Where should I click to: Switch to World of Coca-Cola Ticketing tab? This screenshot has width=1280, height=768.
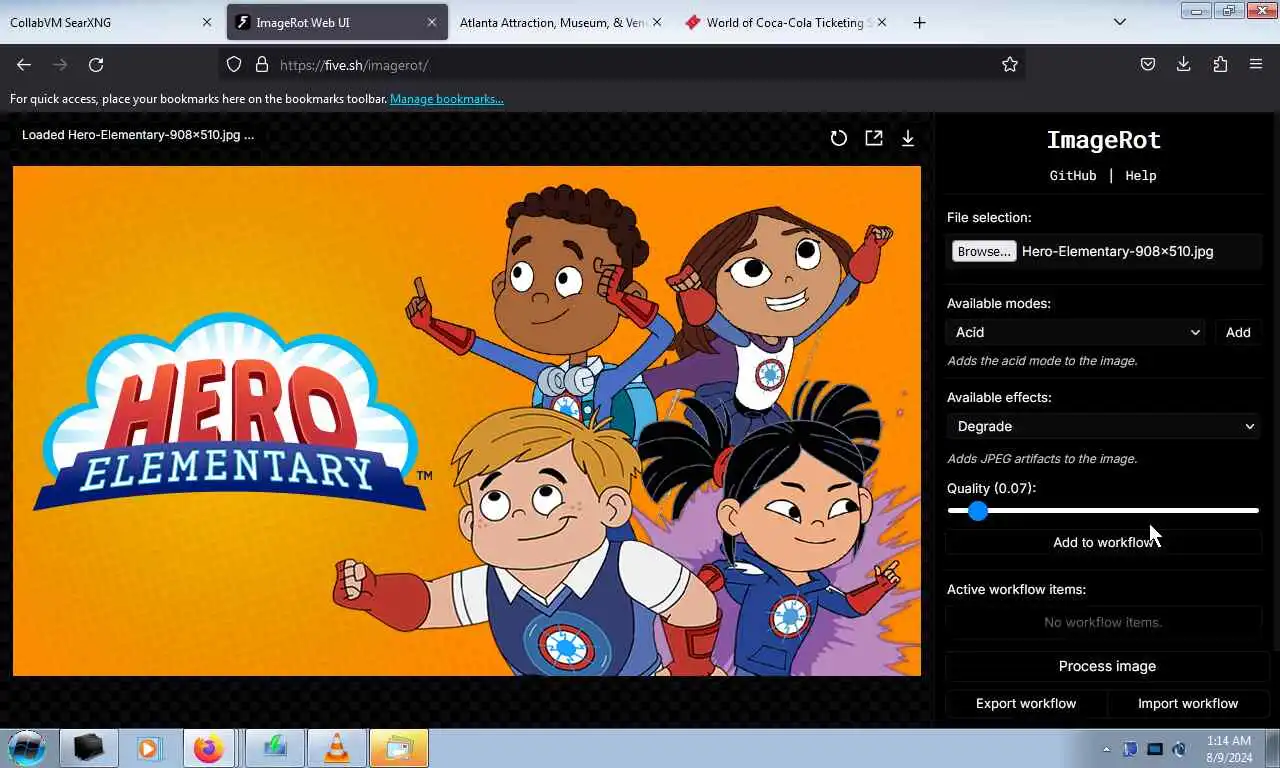(785, 22)
